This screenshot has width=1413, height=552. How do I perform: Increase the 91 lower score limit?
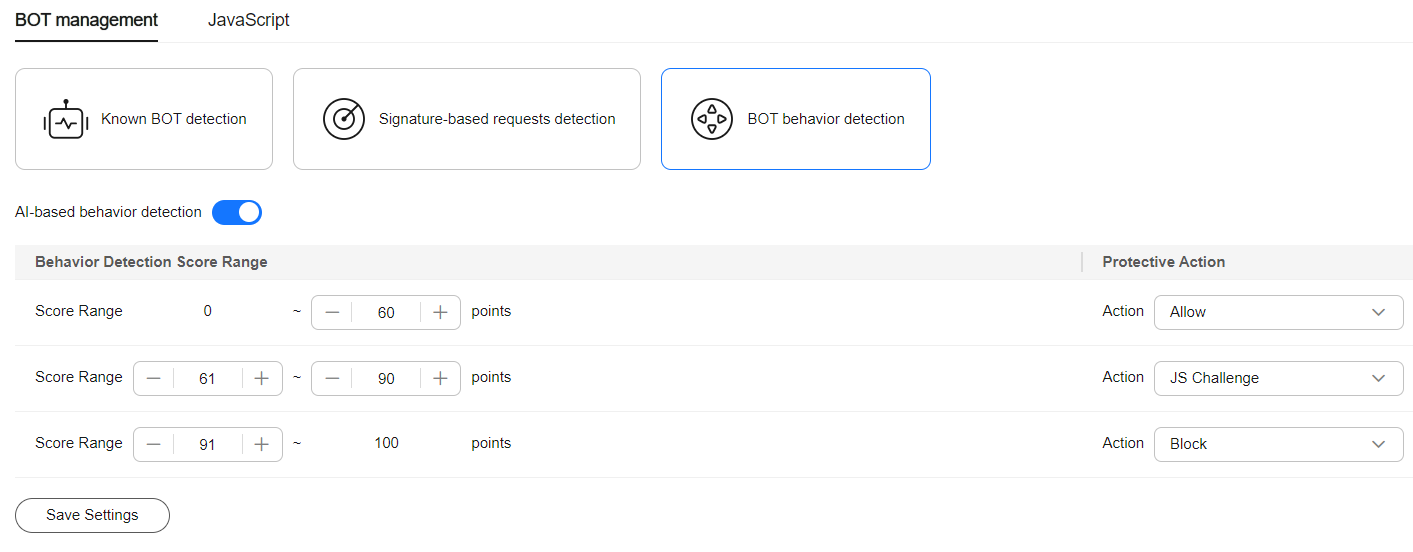point(262,444)
